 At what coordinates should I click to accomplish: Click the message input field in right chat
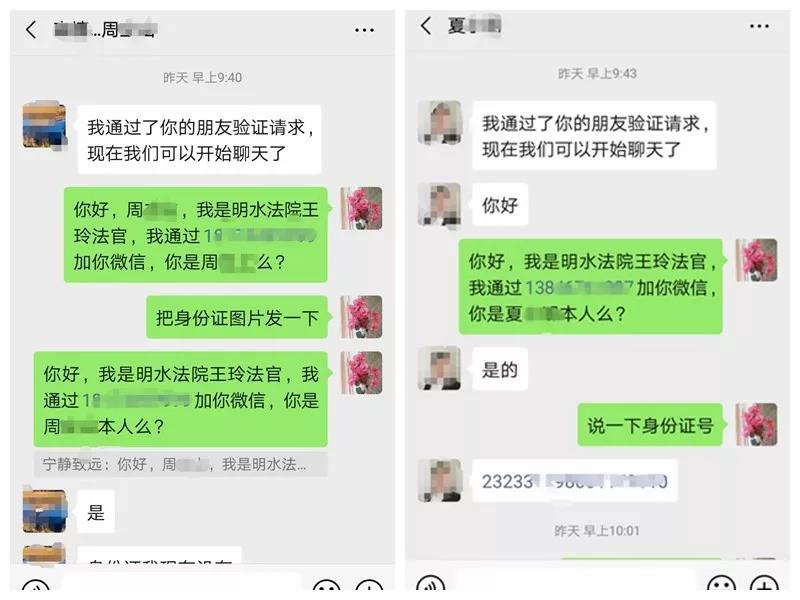pyautogui.click(x=576, y=581)
